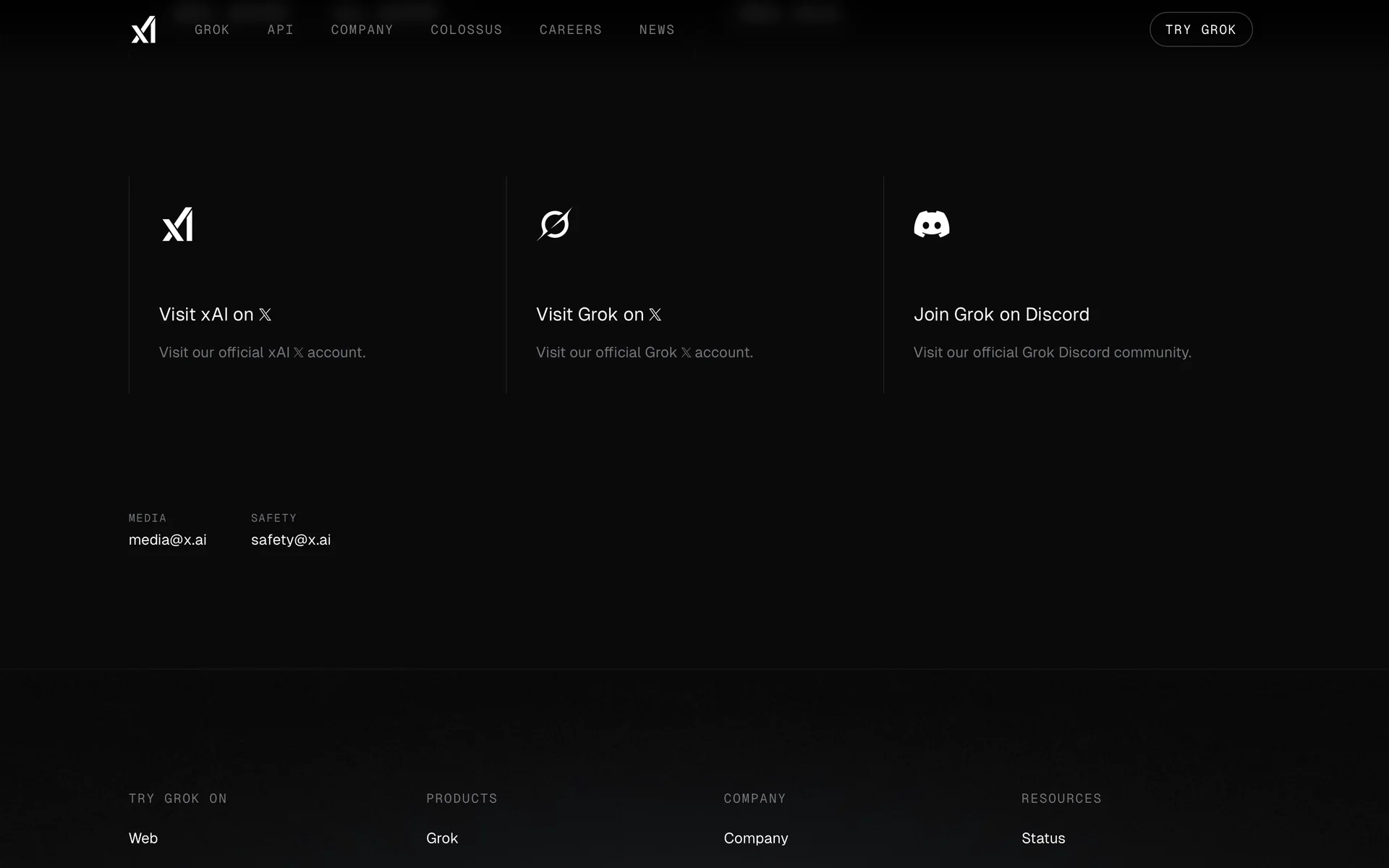Screen dimensions: 1389x868
Task: Open the API navigation menu item
Action: click(280, 30)
